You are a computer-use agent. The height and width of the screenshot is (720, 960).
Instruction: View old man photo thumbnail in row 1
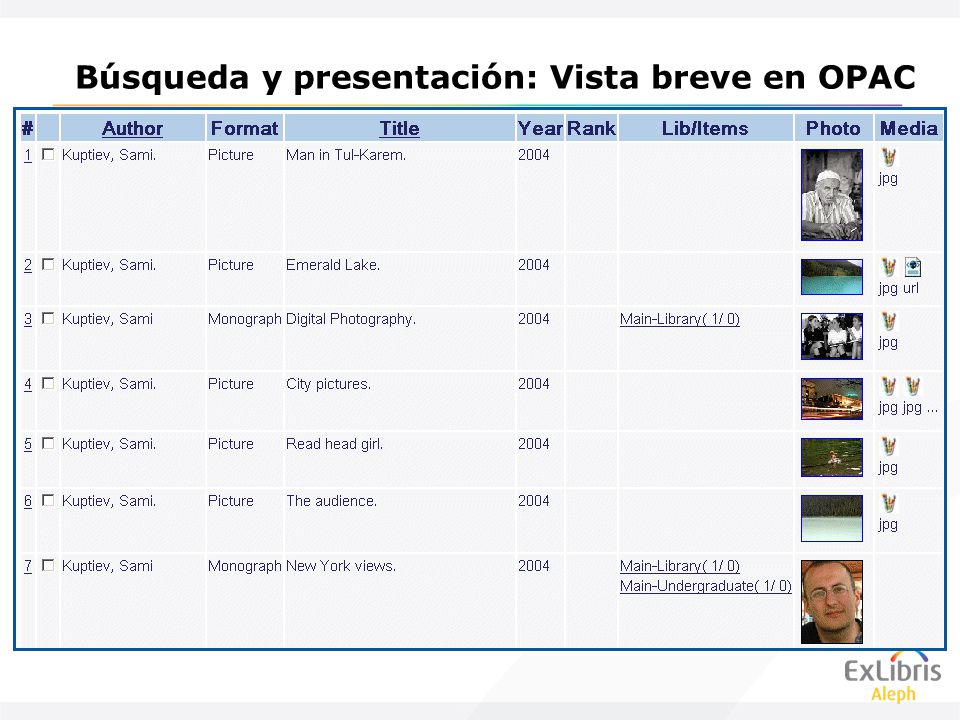coord(832,195)
